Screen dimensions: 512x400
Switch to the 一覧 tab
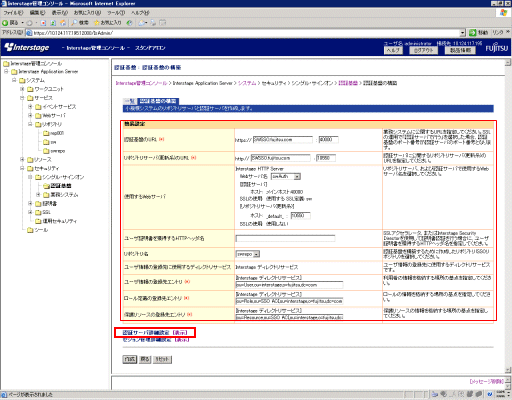(x=130, y=101)
